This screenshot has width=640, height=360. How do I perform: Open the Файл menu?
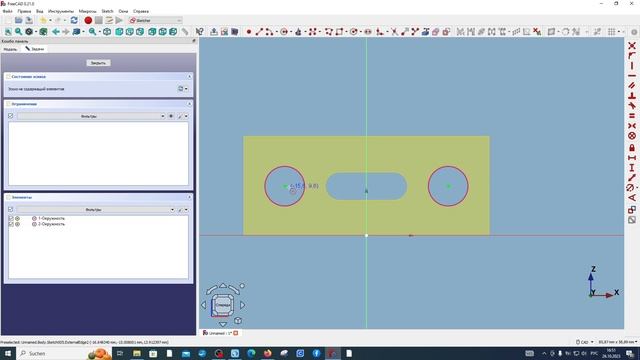click(7, 11)
